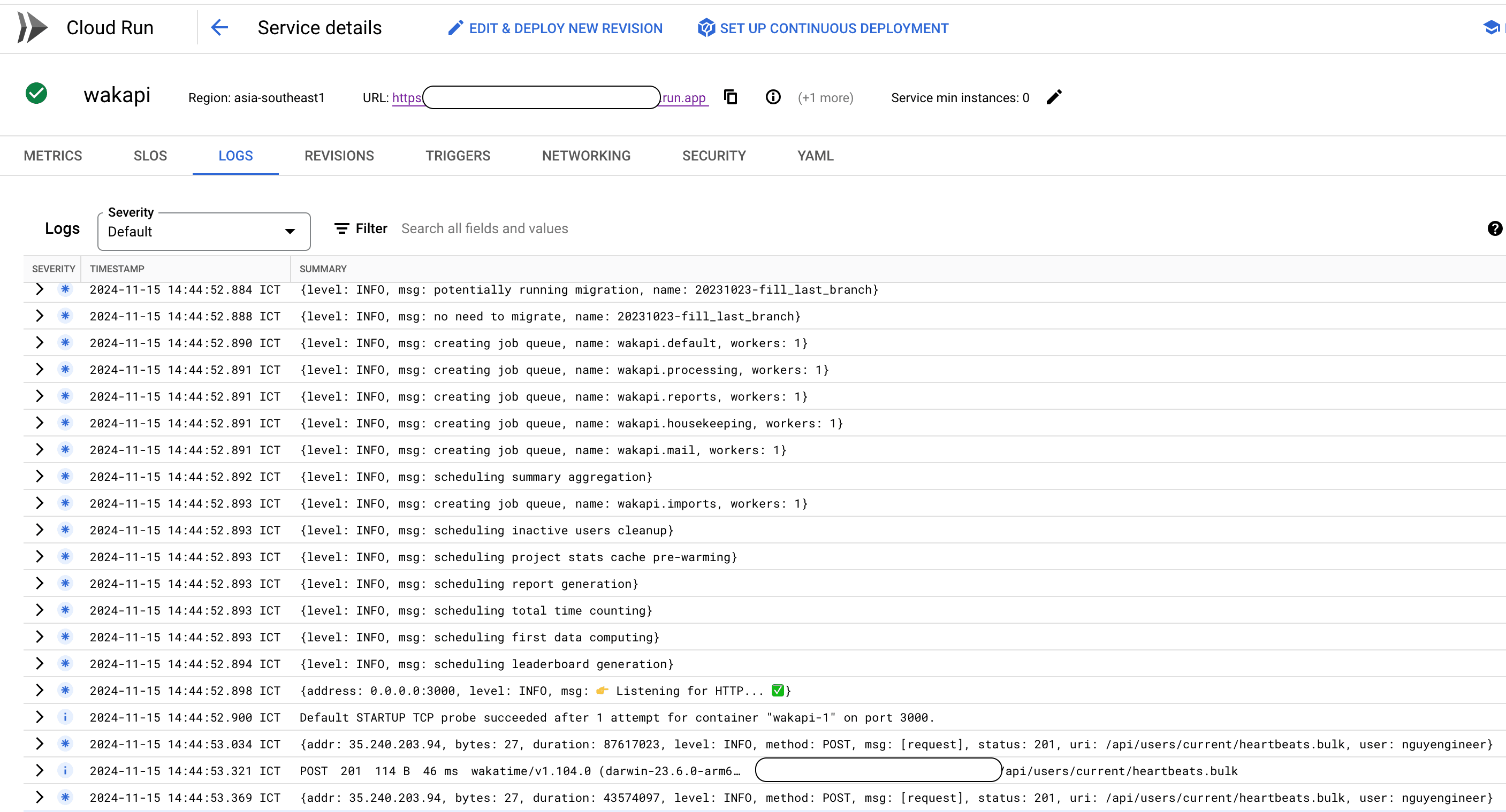
Task: Expand the 'Listening for HTTP' log entry
Action: [x=39, y=691]
